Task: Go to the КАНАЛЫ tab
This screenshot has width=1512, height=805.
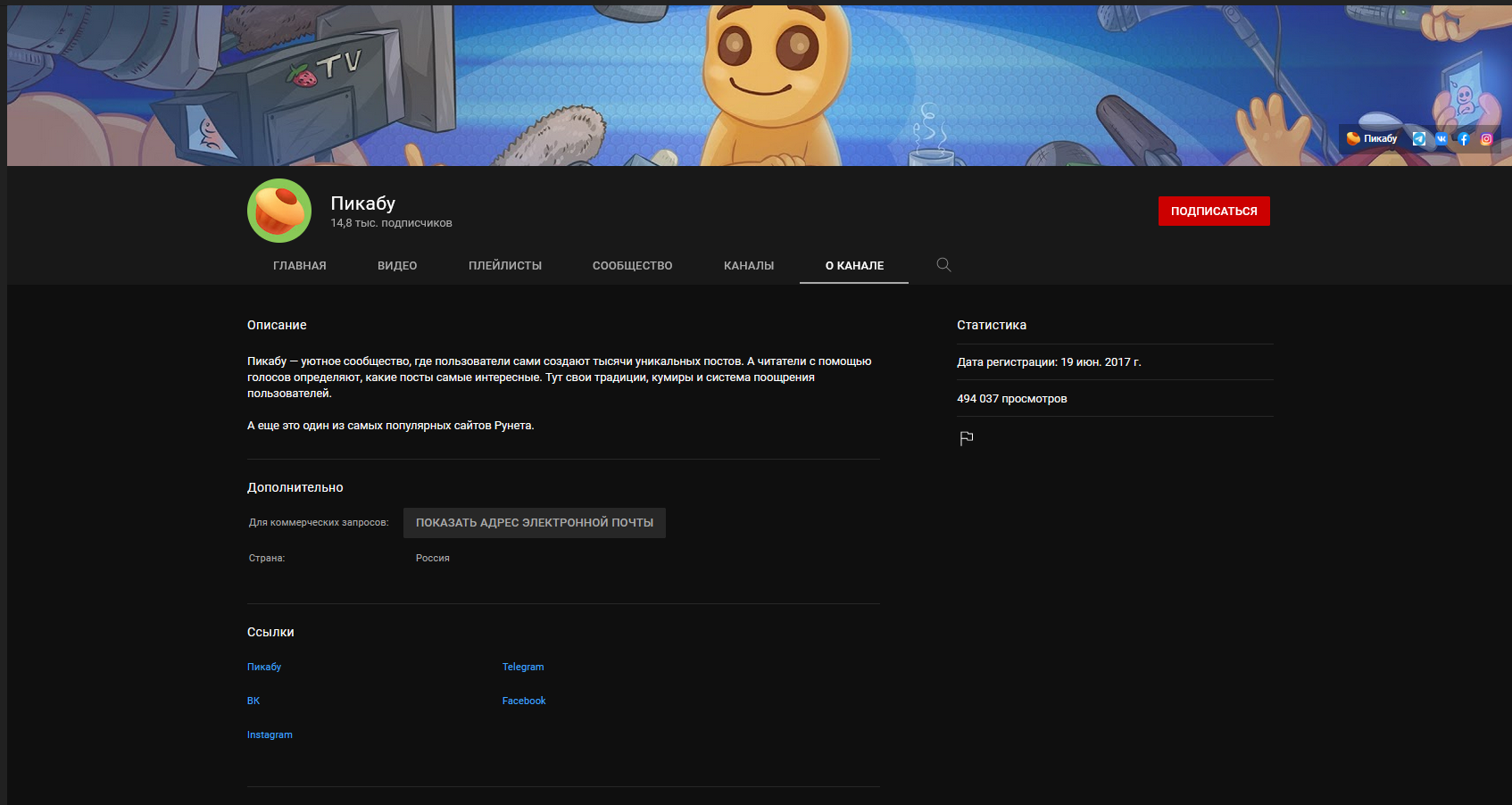Action: (x=749, y=266)
